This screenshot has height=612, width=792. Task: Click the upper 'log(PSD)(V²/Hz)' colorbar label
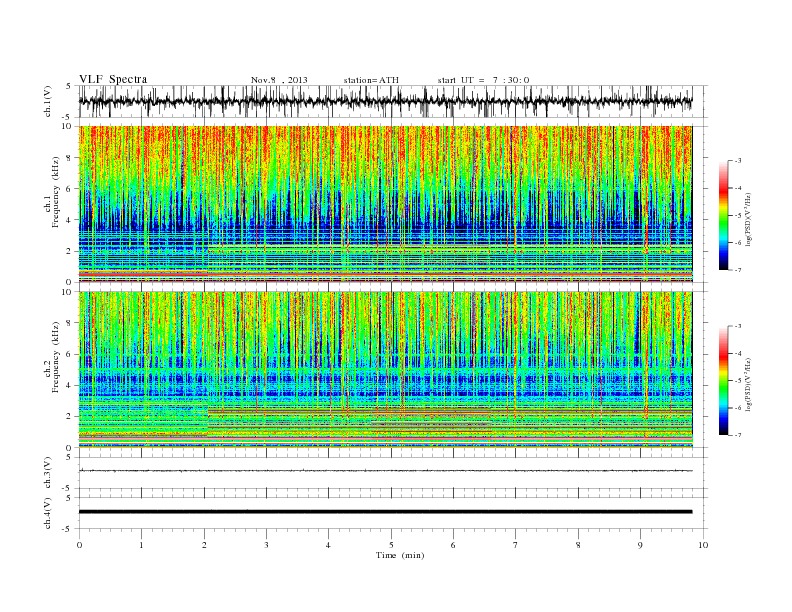point(748,219)
